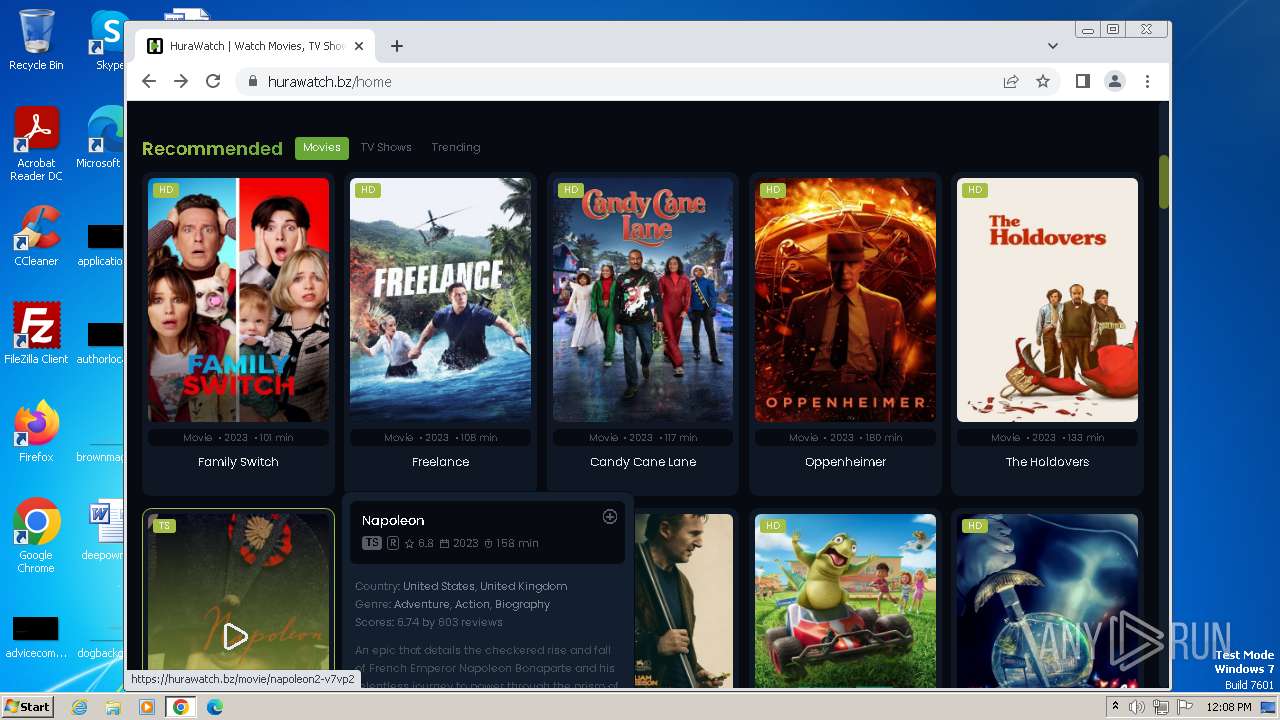Select the Movies filter tab
Viewport: 1280px width, 720px height.
[322, 148]
